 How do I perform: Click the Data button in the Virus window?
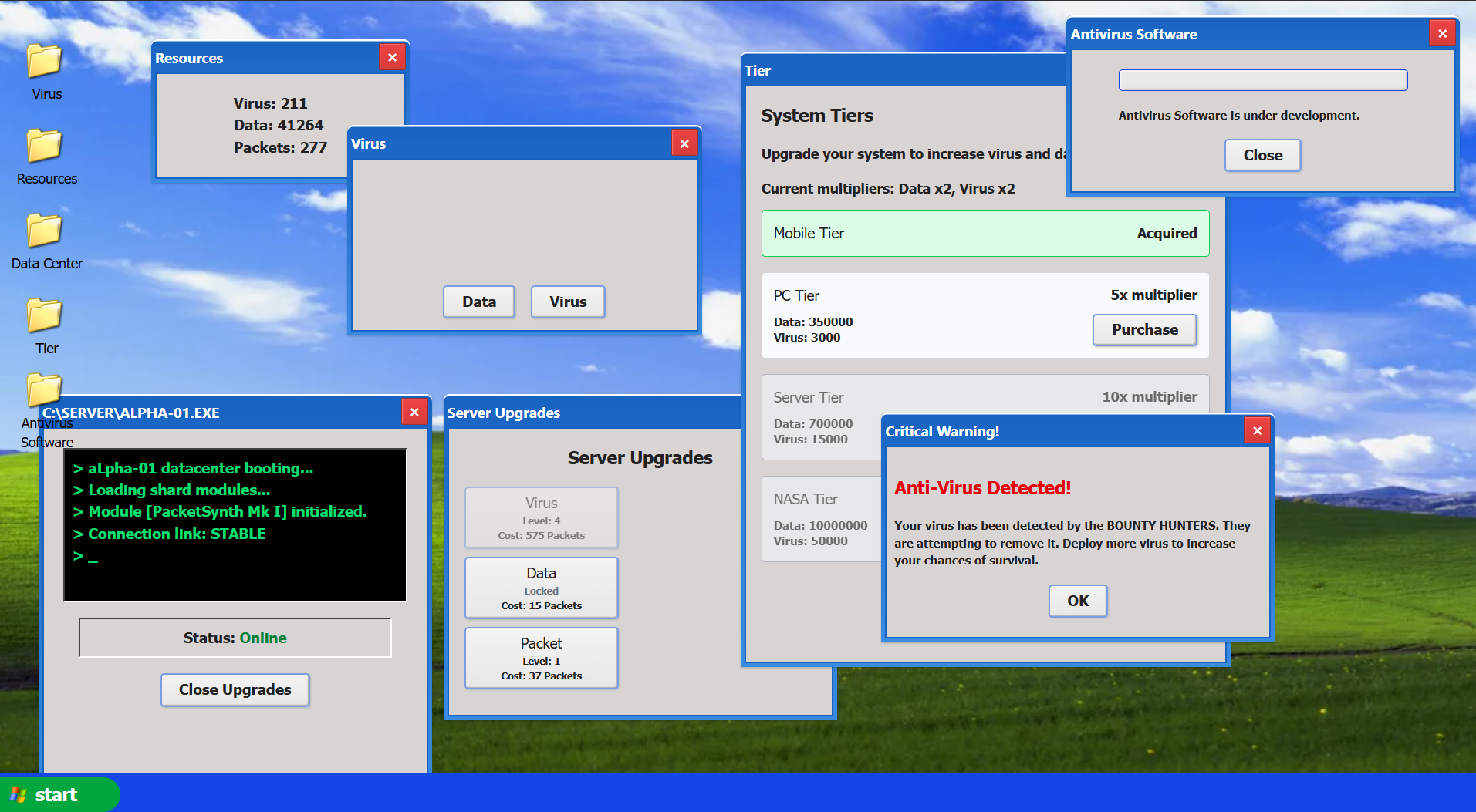(x=479, y=302)
